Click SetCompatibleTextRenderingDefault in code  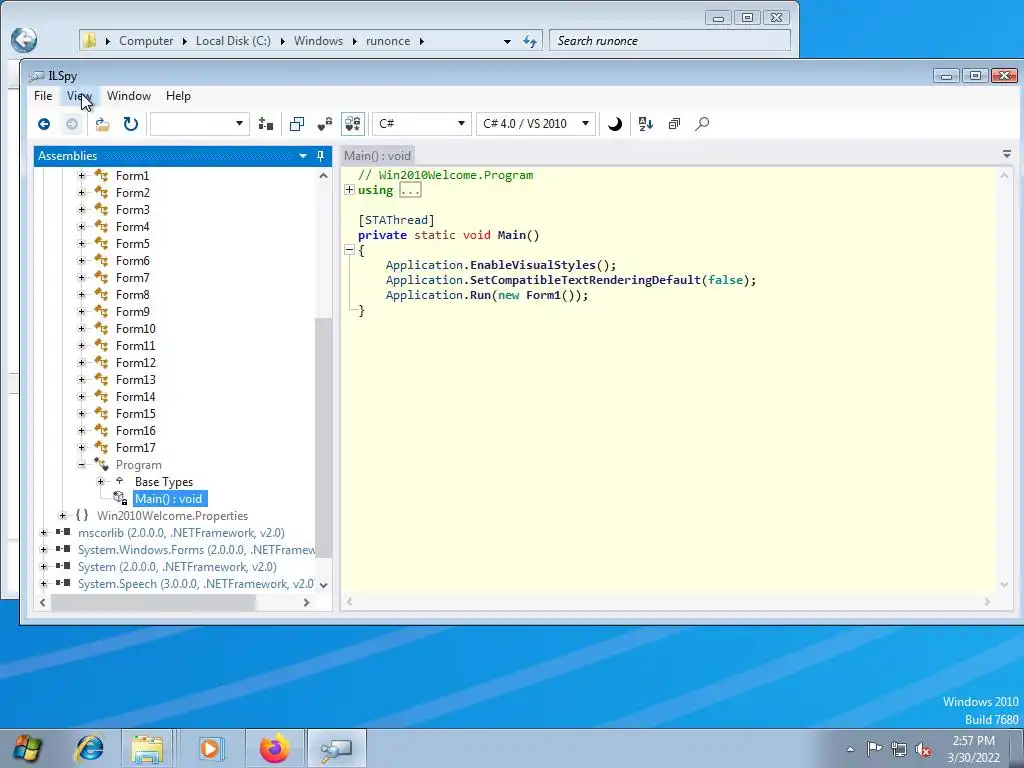pos(585,280)
